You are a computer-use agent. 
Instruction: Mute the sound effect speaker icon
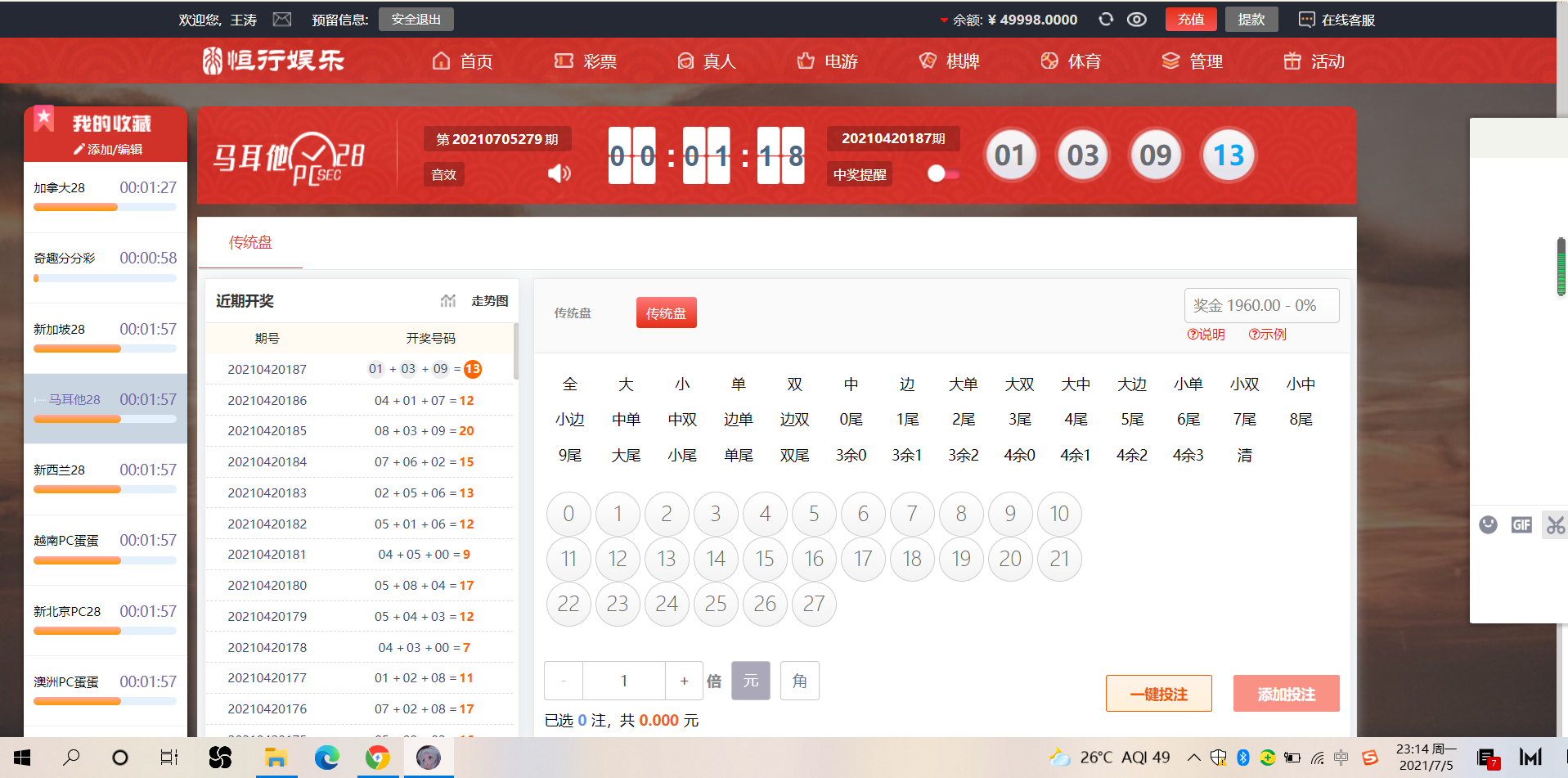[x=559, y=173]
